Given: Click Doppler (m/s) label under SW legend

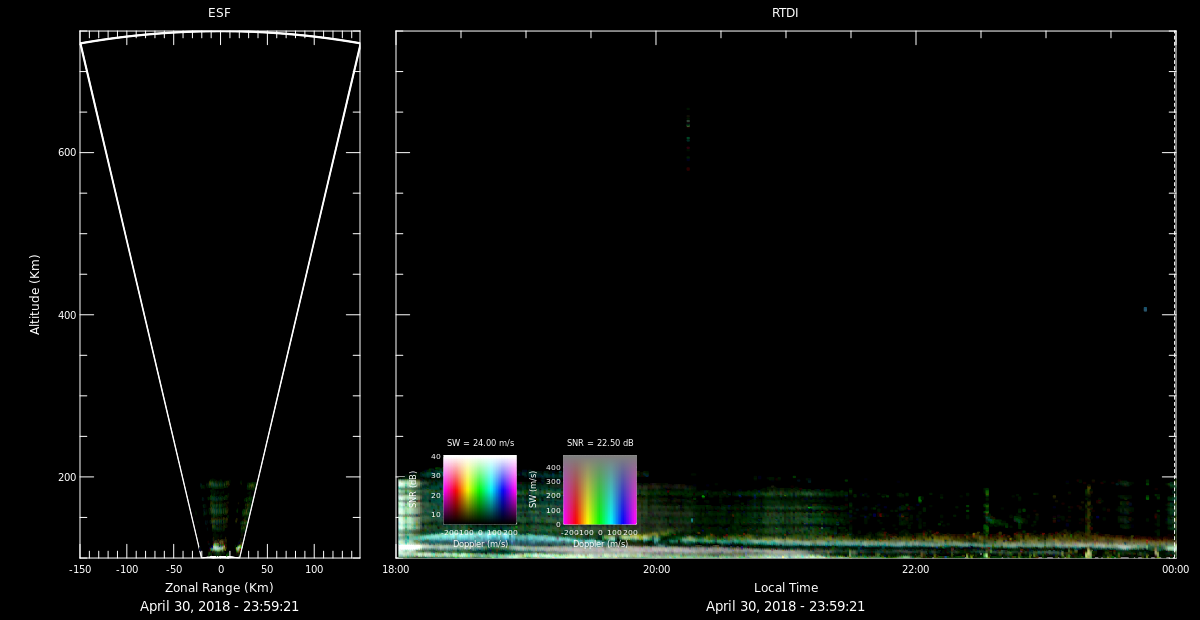Looking at the screenshot, I should (600, 544).
